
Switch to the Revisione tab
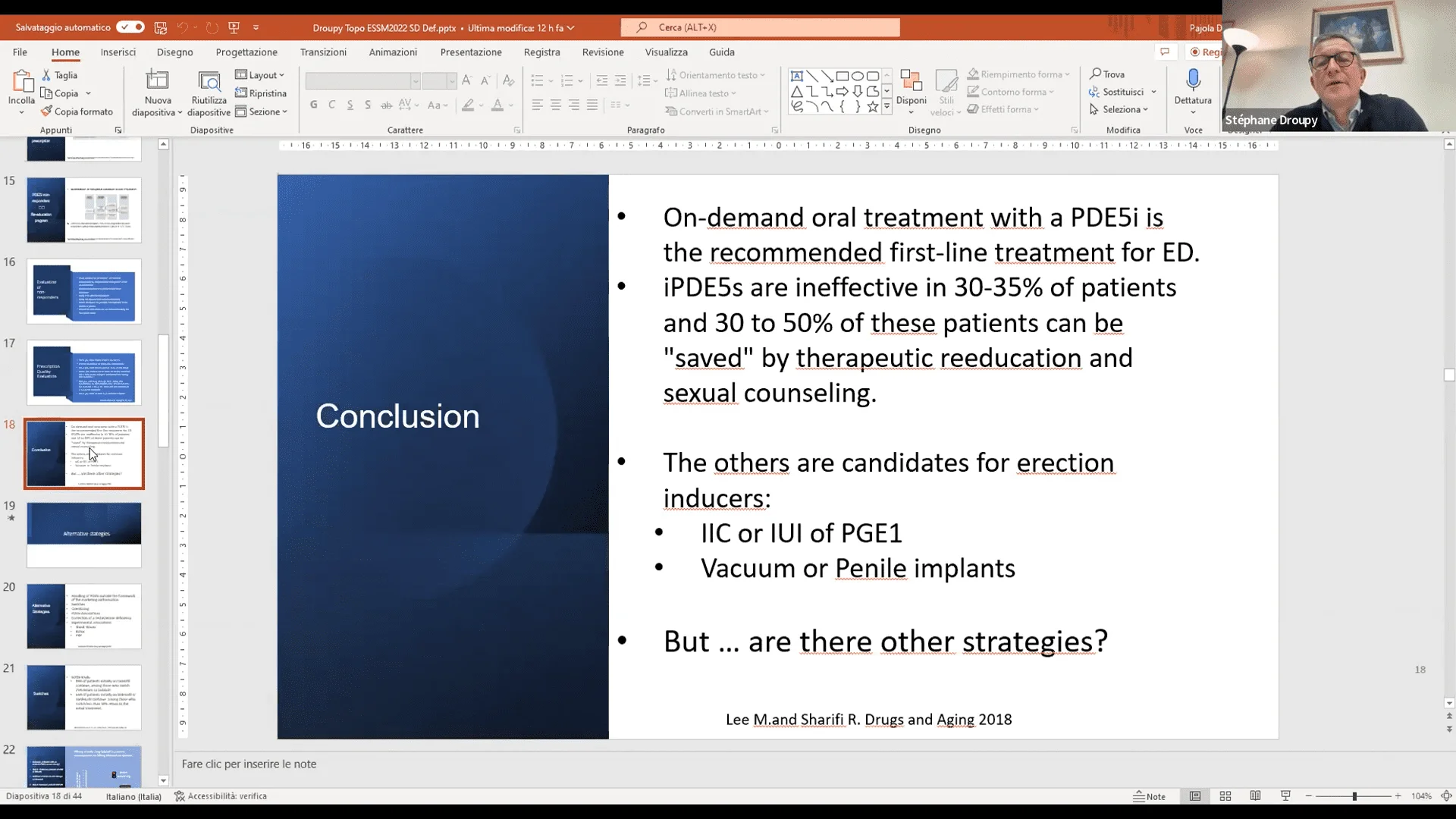click(603, 52)
